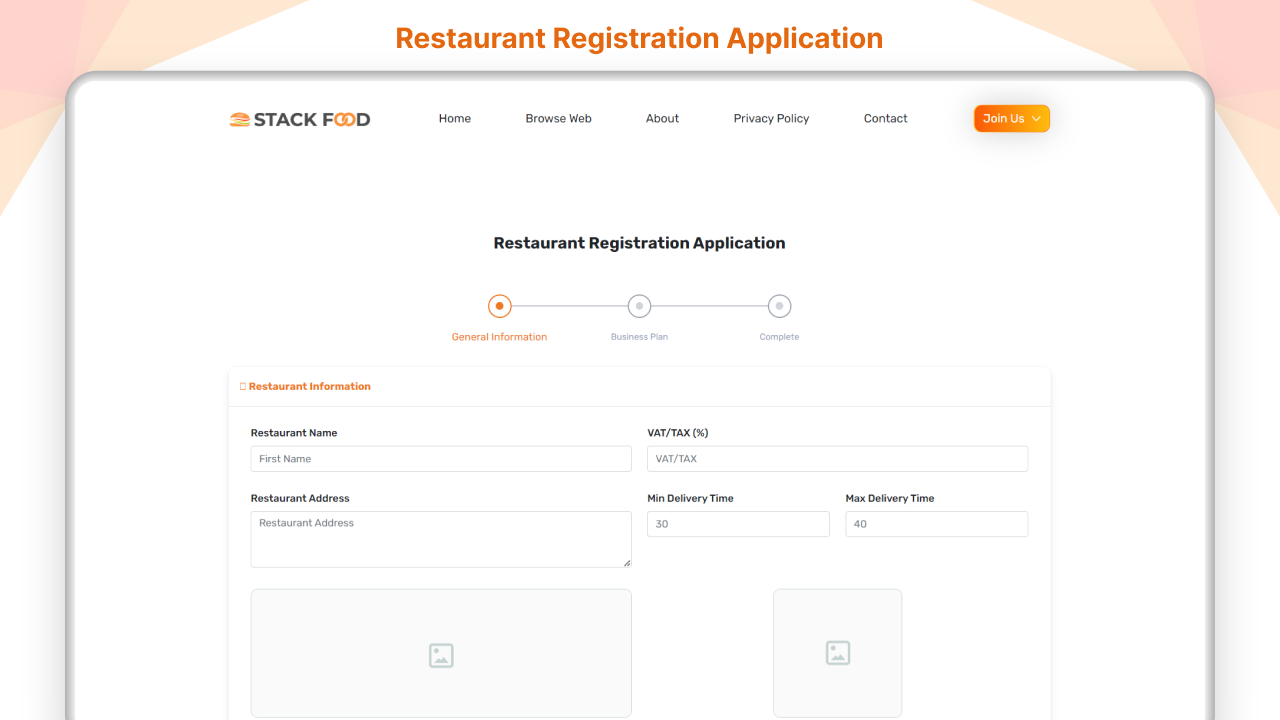
Task: Open the Privacy Policy page
Action: click(x=771, y=118)
